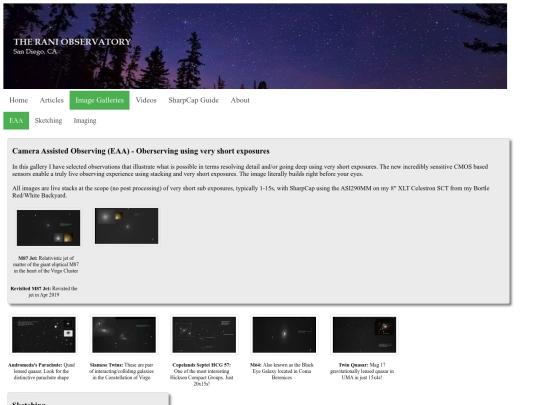Go to the About page
Viewport: 540px width, 405px height.
pos(240,100)
